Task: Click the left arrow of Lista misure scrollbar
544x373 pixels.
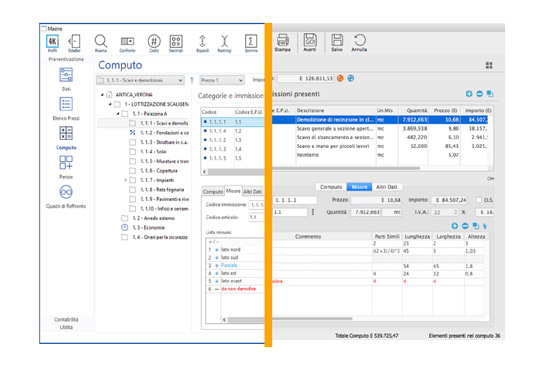Action: 224,320
